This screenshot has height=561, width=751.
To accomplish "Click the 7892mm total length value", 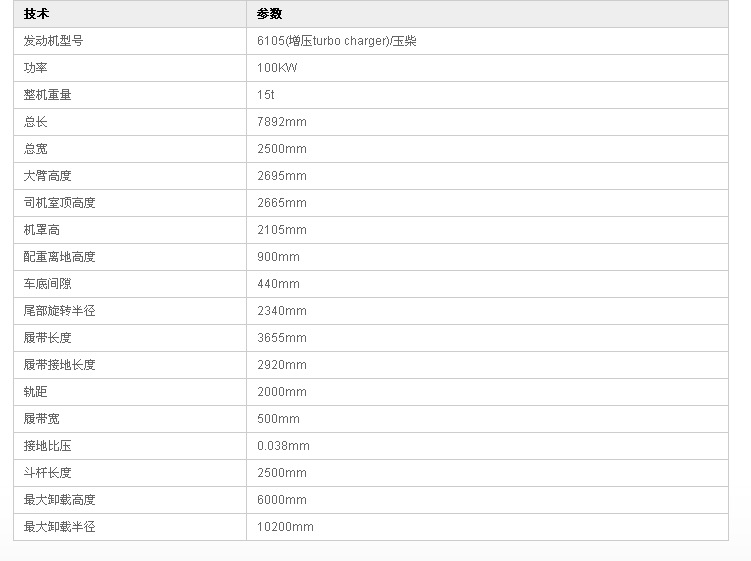I will [282, 122].
